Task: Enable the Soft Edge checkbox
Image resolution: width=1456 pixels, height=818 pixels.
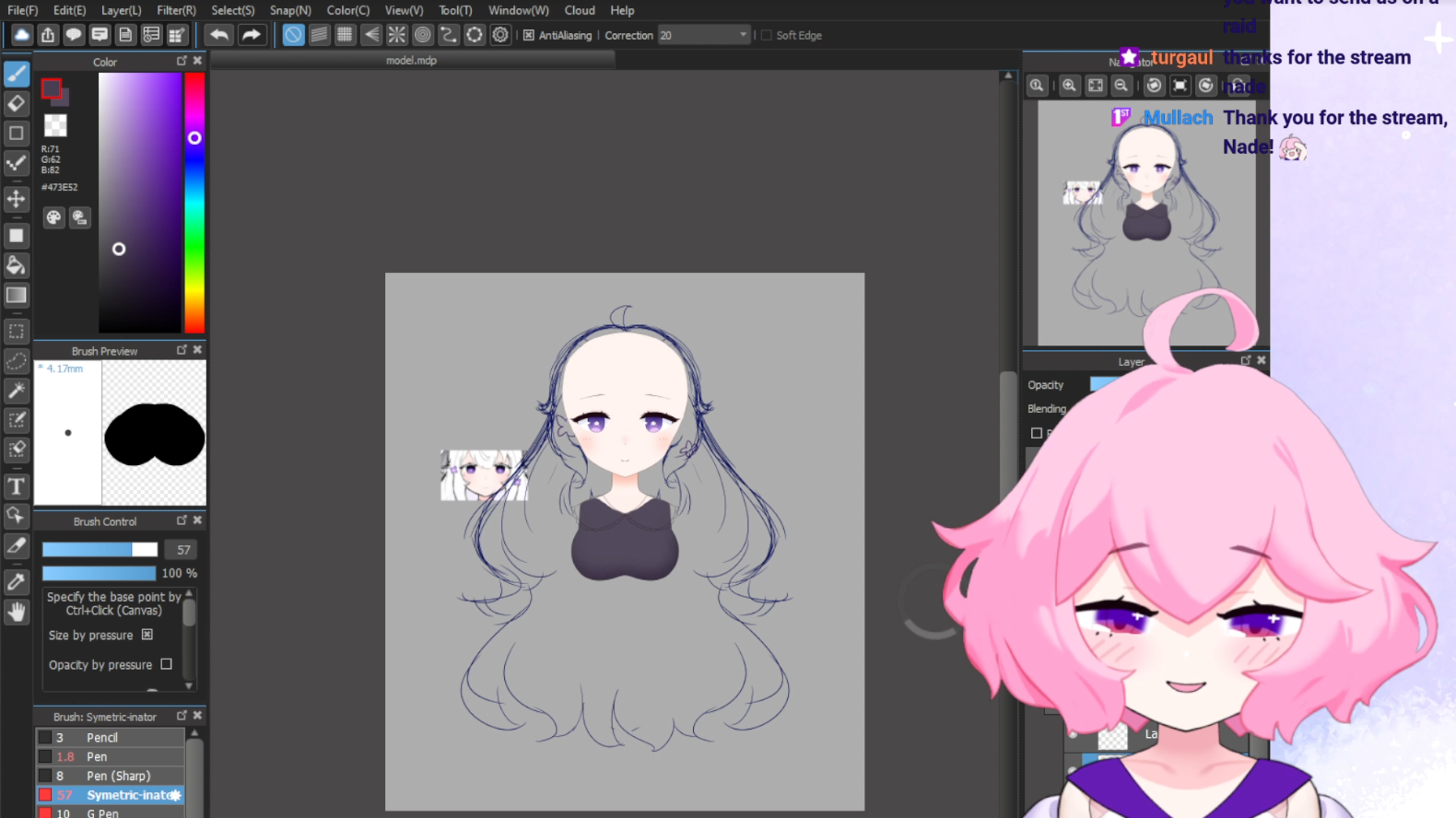Action: 766,35
